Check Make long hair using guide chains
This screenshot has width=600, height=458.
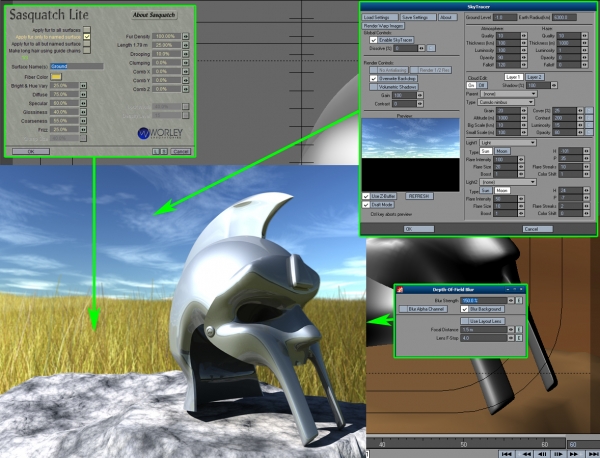(x=87, y=50)
